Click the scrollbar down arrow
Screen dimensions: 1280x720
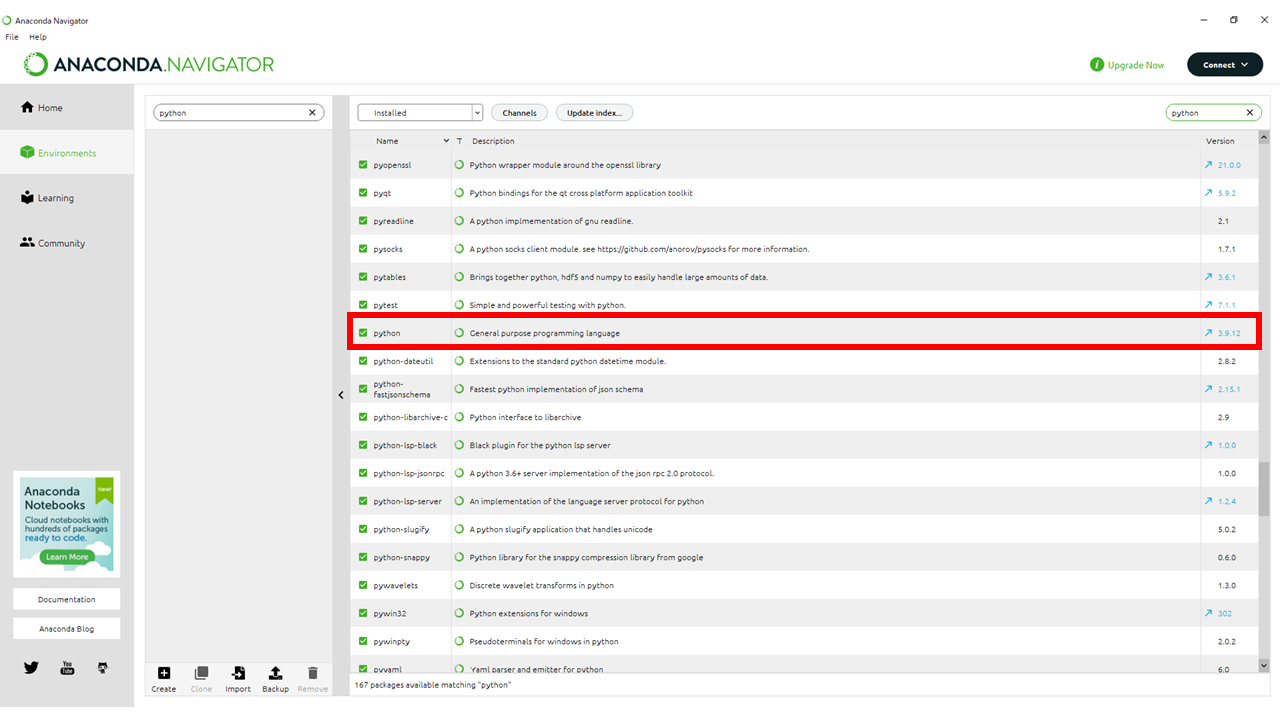[1264, 665]
